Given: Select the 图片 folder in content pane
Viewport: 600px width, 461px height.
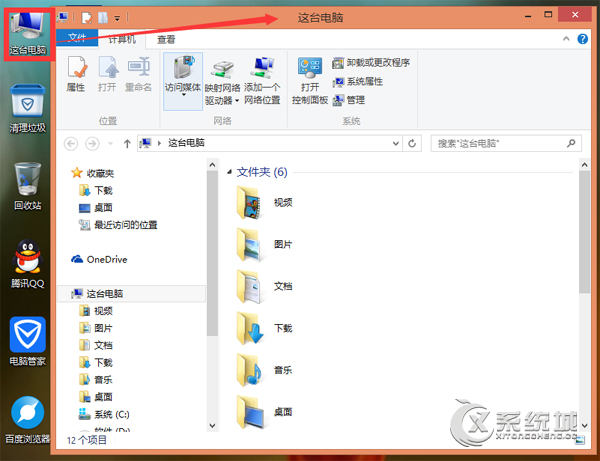Looking at the screenshot, I should click(x=264, y=244).
